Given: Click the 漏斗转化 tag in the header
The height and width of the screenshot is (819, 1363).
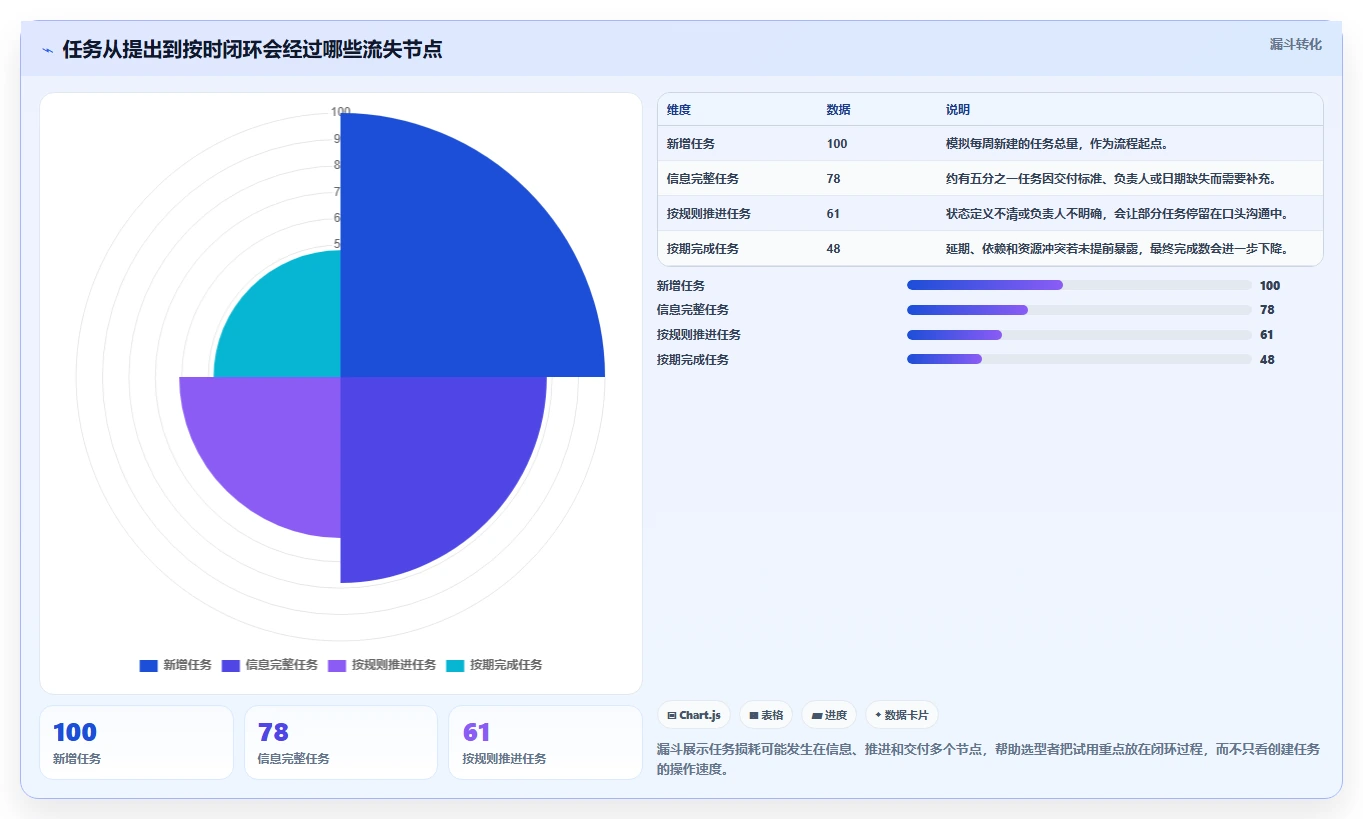Looking at the screenshot, I should [x=1296, y=44].
